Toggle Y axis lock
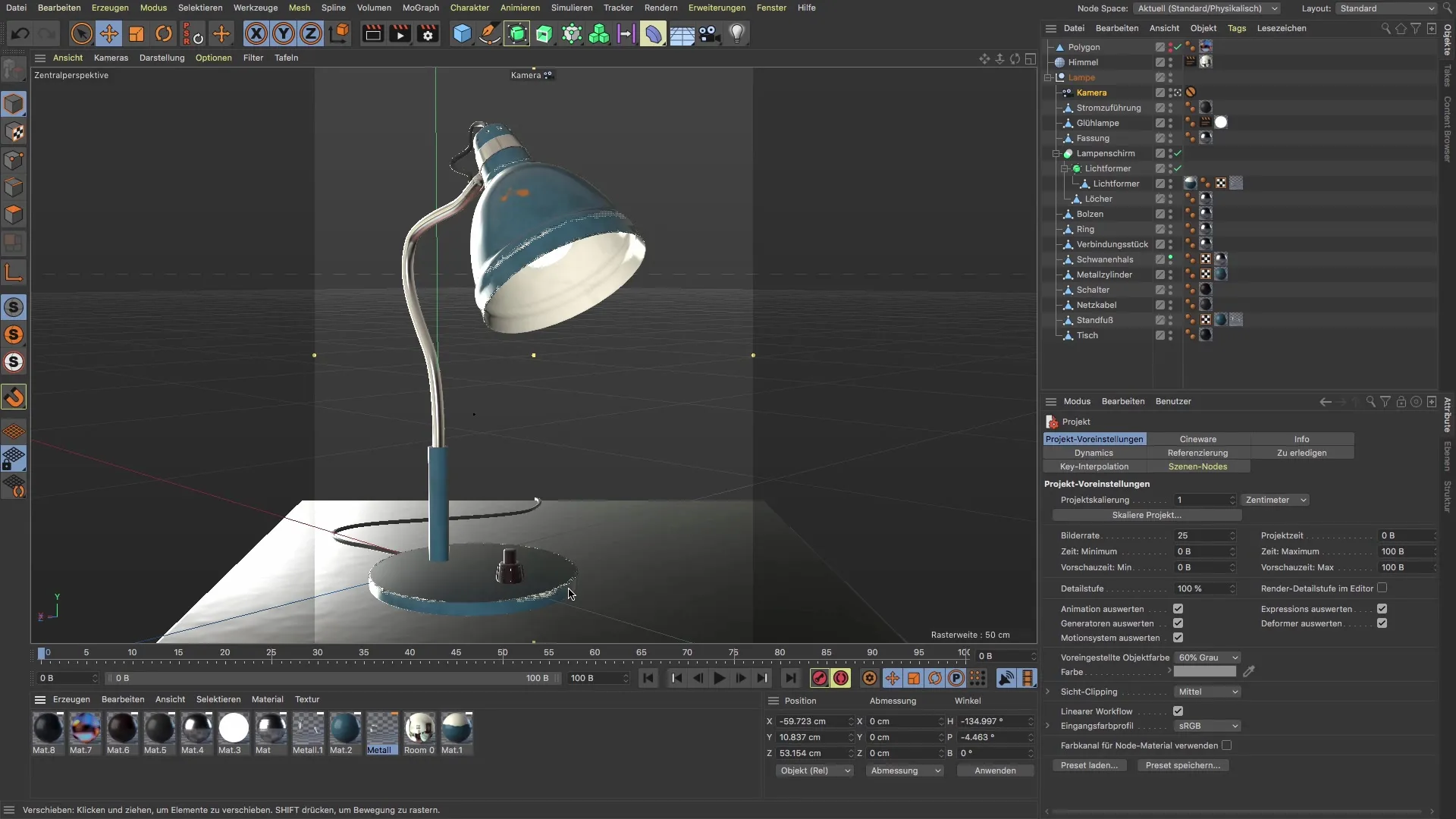The height and width of the screenshot is (819, 1456). pos(284,33)
